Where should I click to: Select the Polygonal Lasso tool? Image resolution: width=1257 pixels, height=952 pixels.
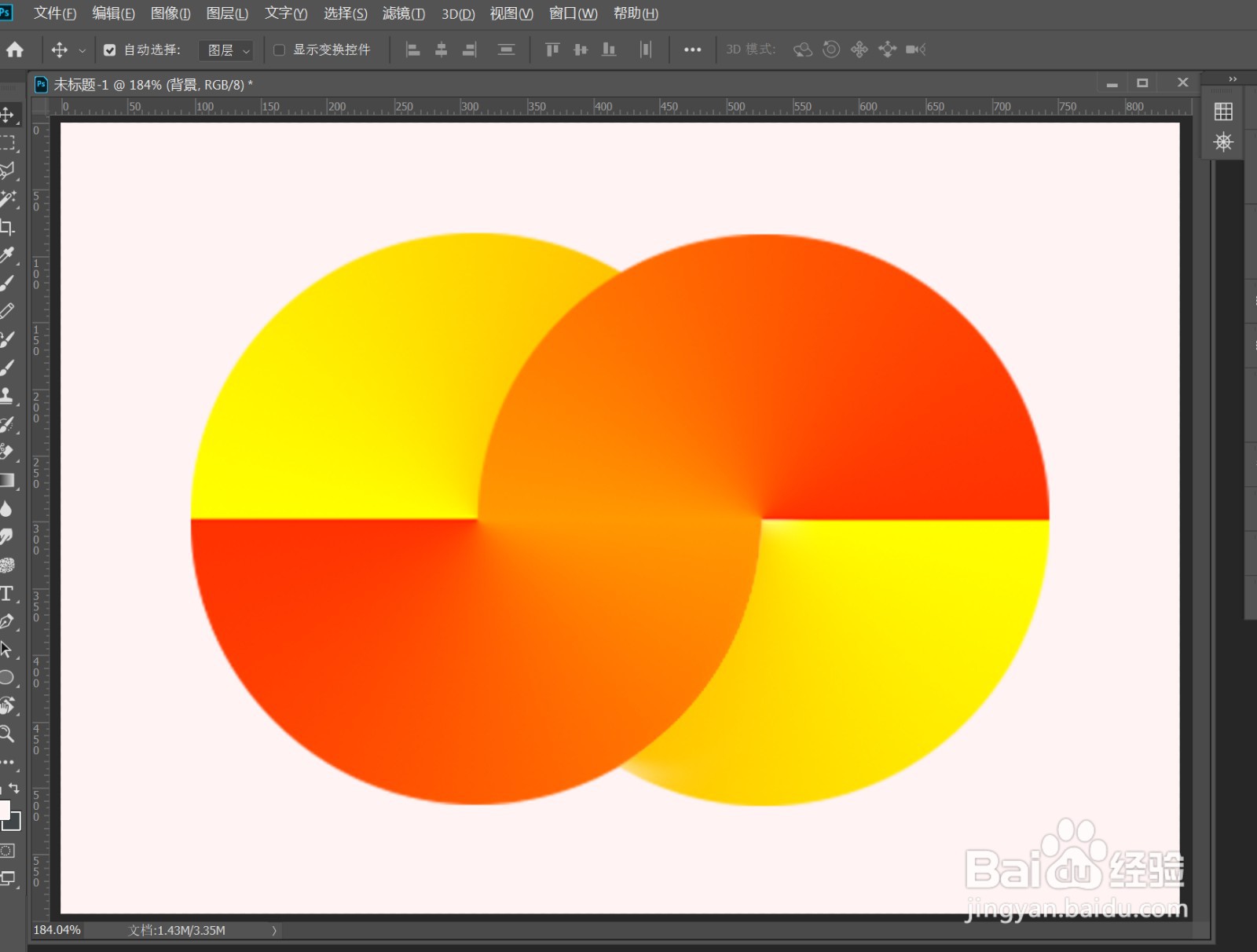pyautogui.click(x=7, y=170)
